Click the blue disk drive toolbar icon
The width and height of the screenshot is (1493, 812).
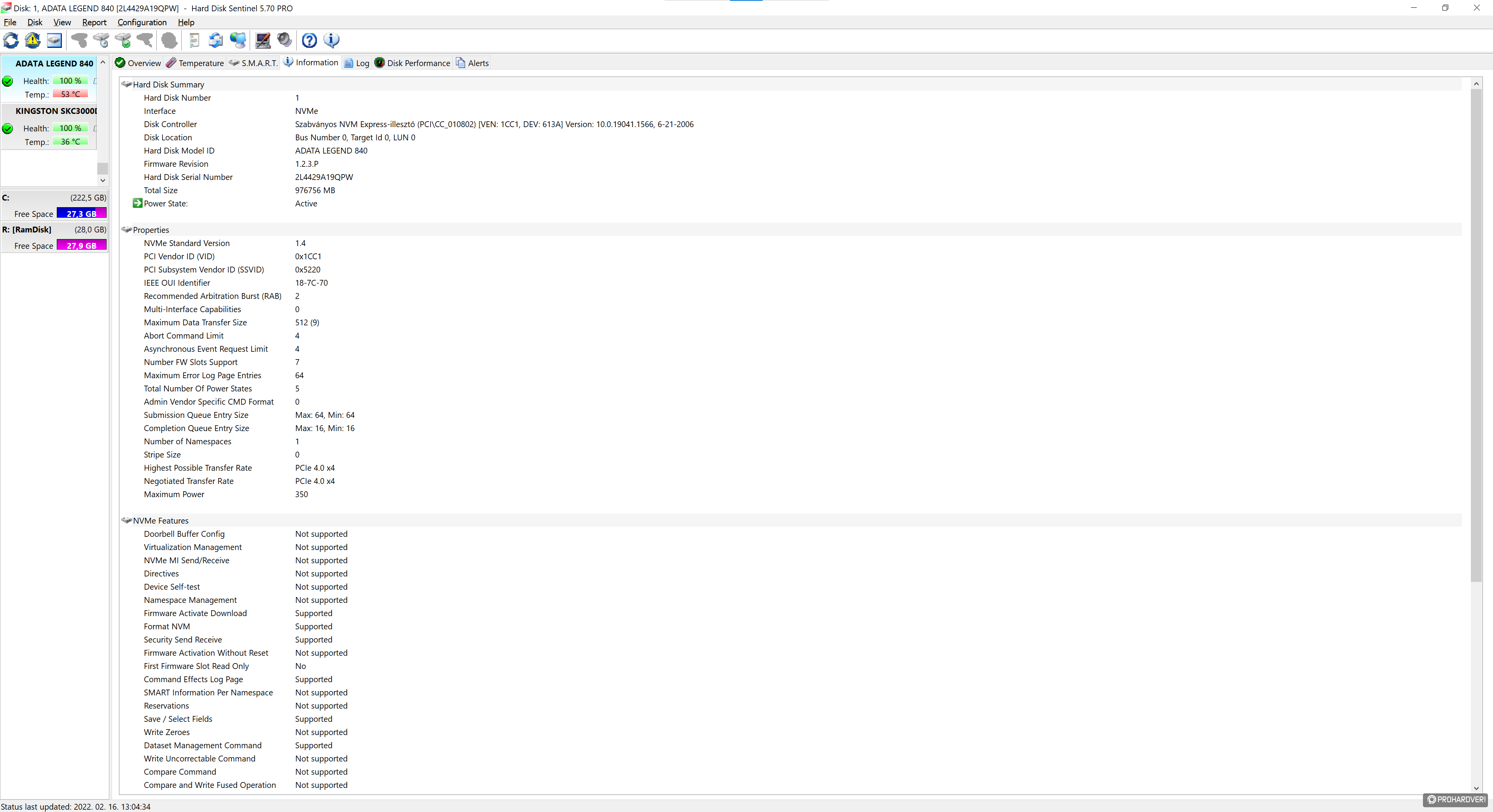tap(54, 40)
